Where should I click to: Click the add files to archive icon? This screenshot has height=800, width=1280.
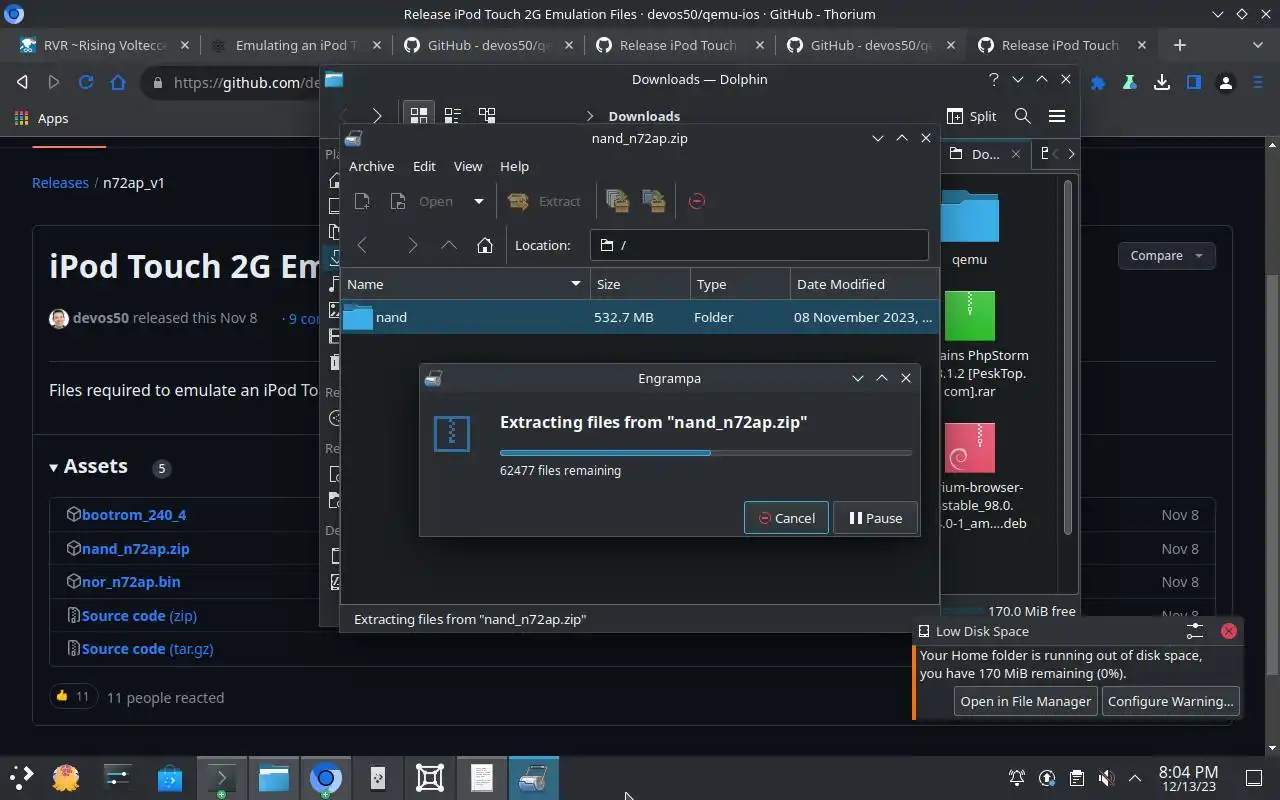point(617,201)
